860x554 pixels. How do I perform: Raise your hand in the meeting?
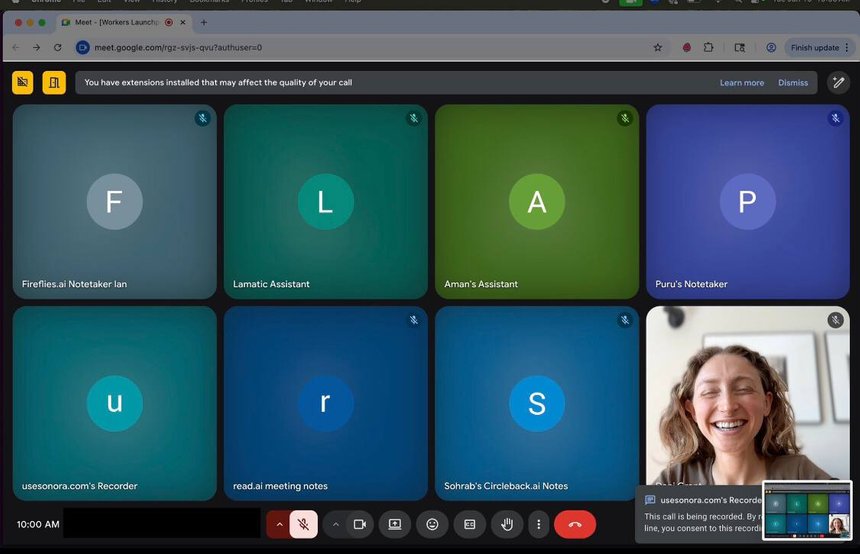click(x=507, y=524)
